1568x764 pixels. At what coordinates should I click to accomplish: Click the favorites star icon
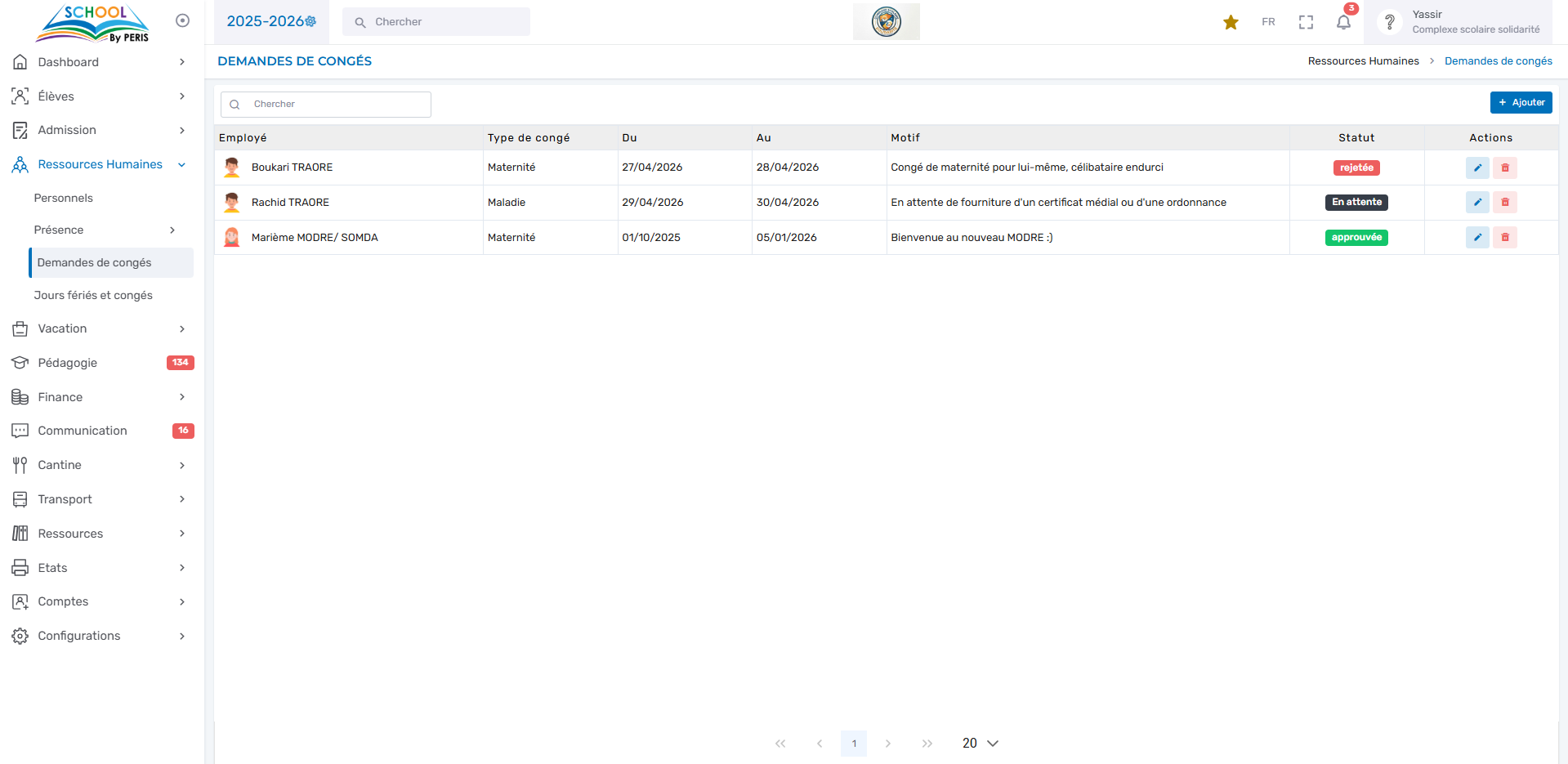1231,22
